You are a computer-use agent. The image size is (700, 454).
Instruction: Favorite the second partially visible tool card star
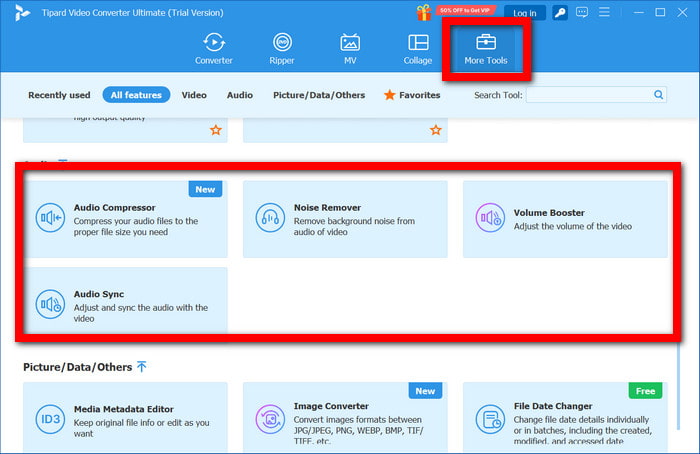coord(436,130)
